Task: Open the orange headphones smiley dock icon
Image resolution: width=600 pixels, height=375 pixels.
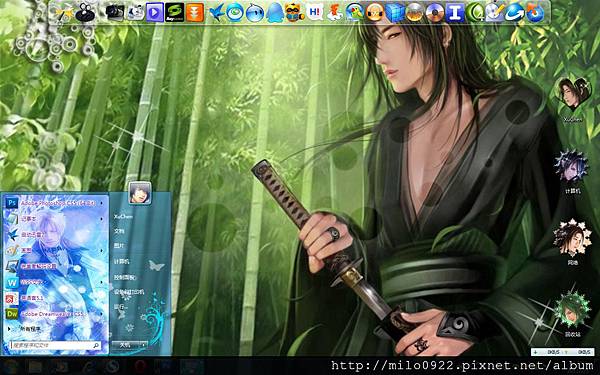Action: click(x=375, y=13)
